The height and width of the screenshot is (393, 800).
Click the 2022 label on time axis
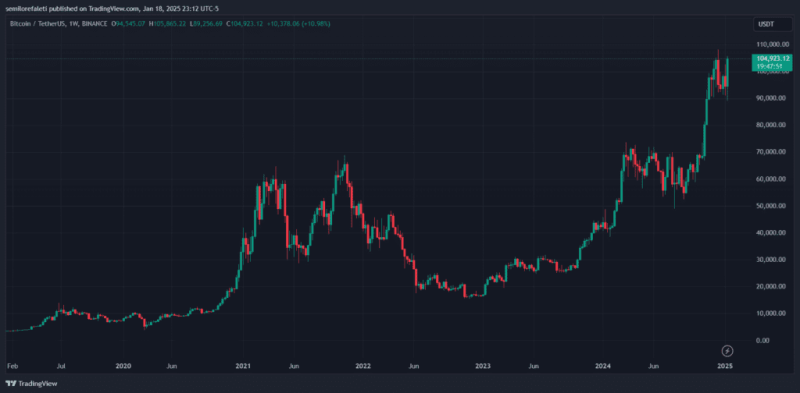[x=363, y=366]
